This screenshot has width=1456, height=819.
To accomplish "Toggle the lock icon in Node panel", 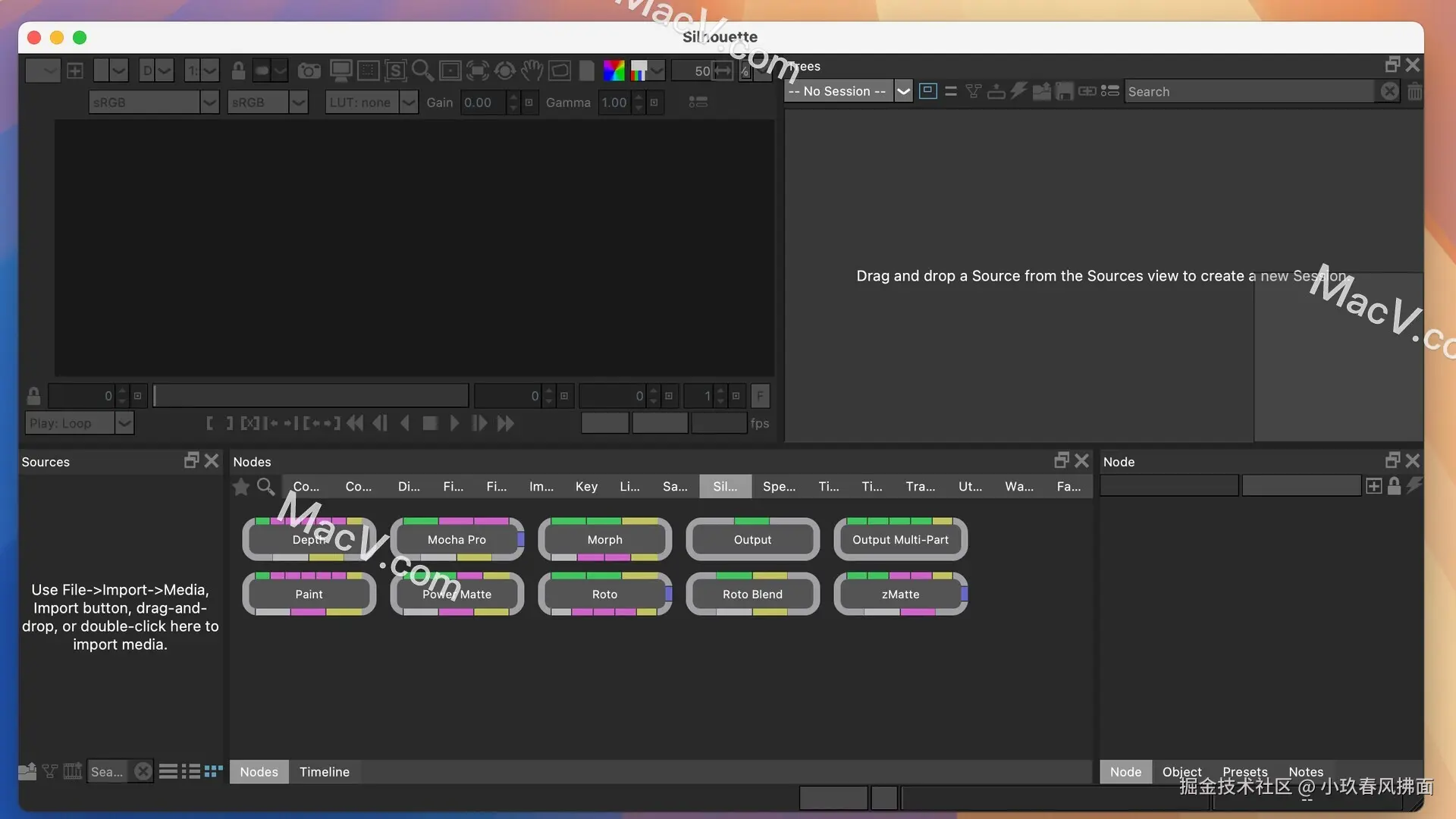I will click(1394, 487).
